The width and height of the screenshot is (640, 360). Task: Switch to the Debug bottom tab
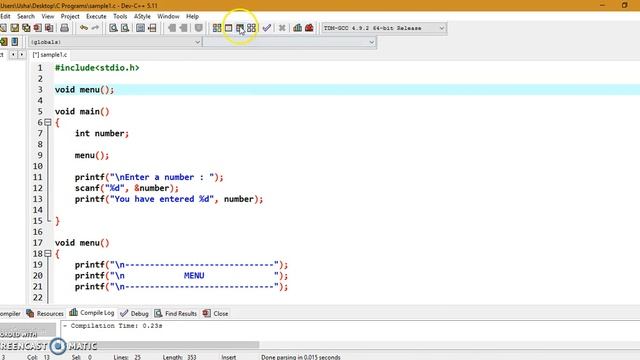coord(135,313)
